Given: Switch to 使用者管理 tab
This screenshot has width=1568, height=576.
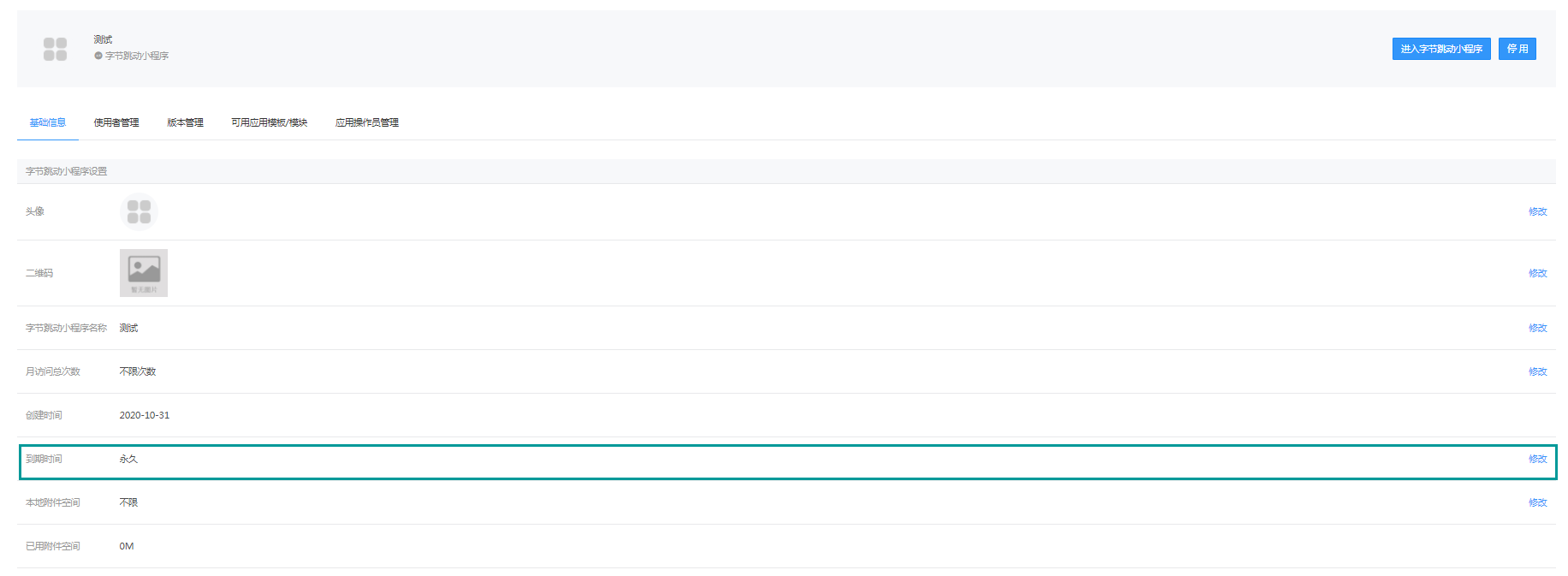Looking at the screenshot, I should pos(116,122).
